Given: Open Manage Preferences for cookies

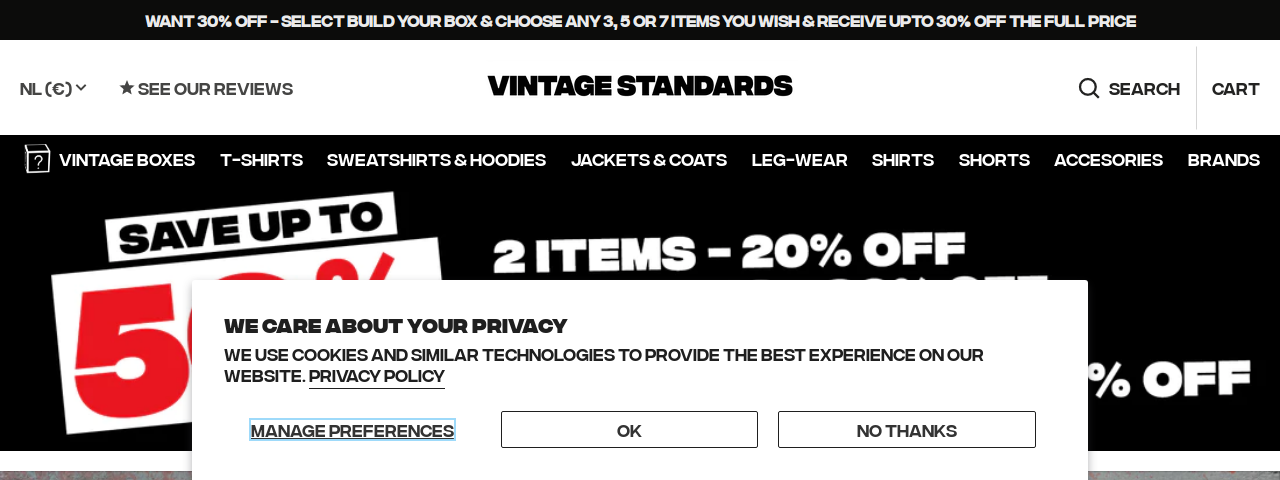Looking at the screenshot, I should [x=352, y=430].
